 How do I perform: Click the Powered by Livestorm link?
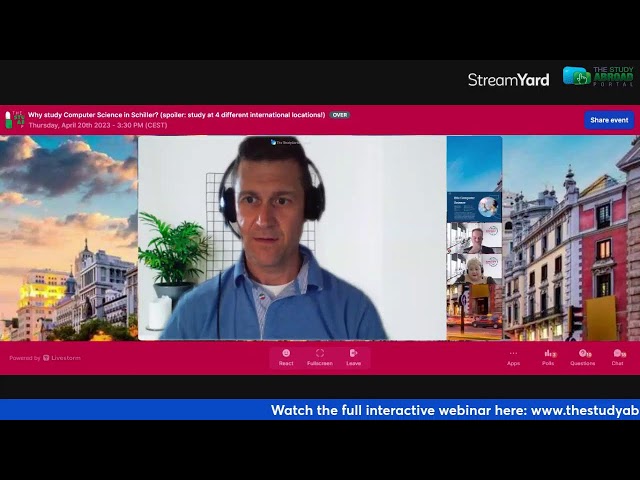45,358
